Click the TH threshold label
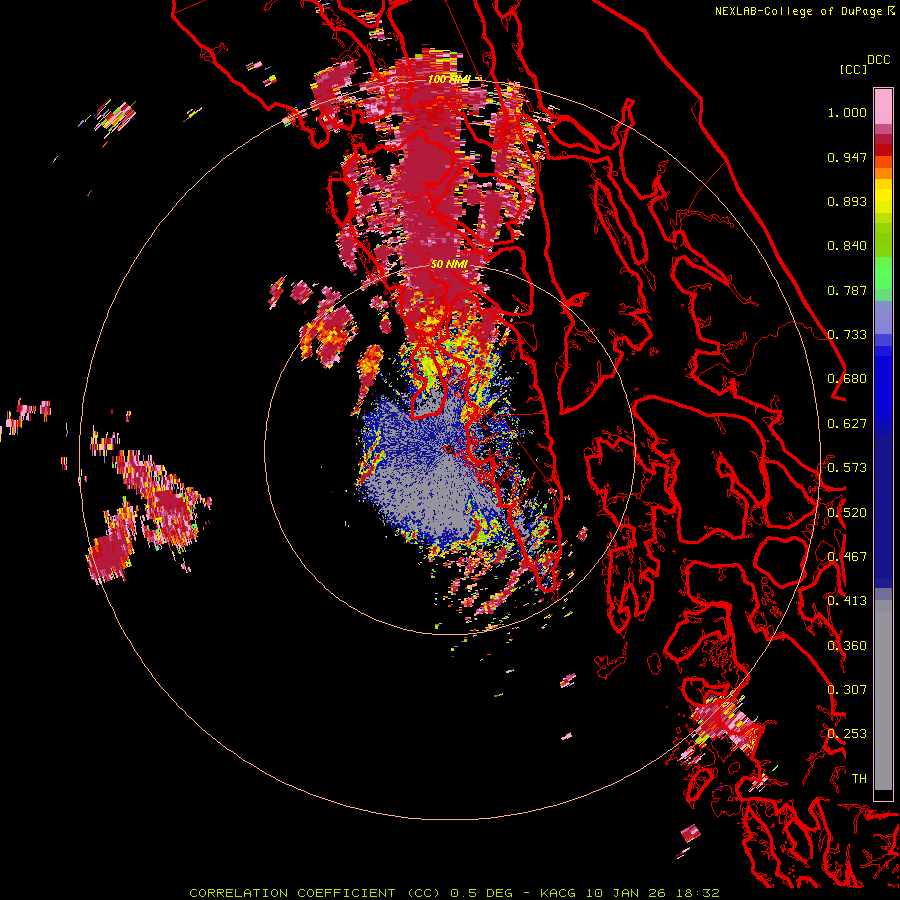This screenshot has height=900, width=900. (x=859, y=779)
